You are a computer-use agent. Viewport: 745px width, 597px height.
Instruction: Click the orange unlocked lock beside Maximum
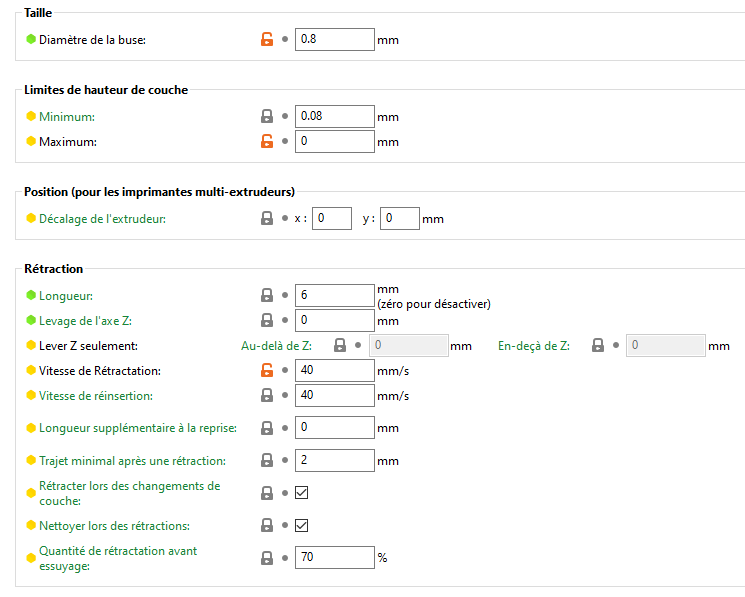267,141
